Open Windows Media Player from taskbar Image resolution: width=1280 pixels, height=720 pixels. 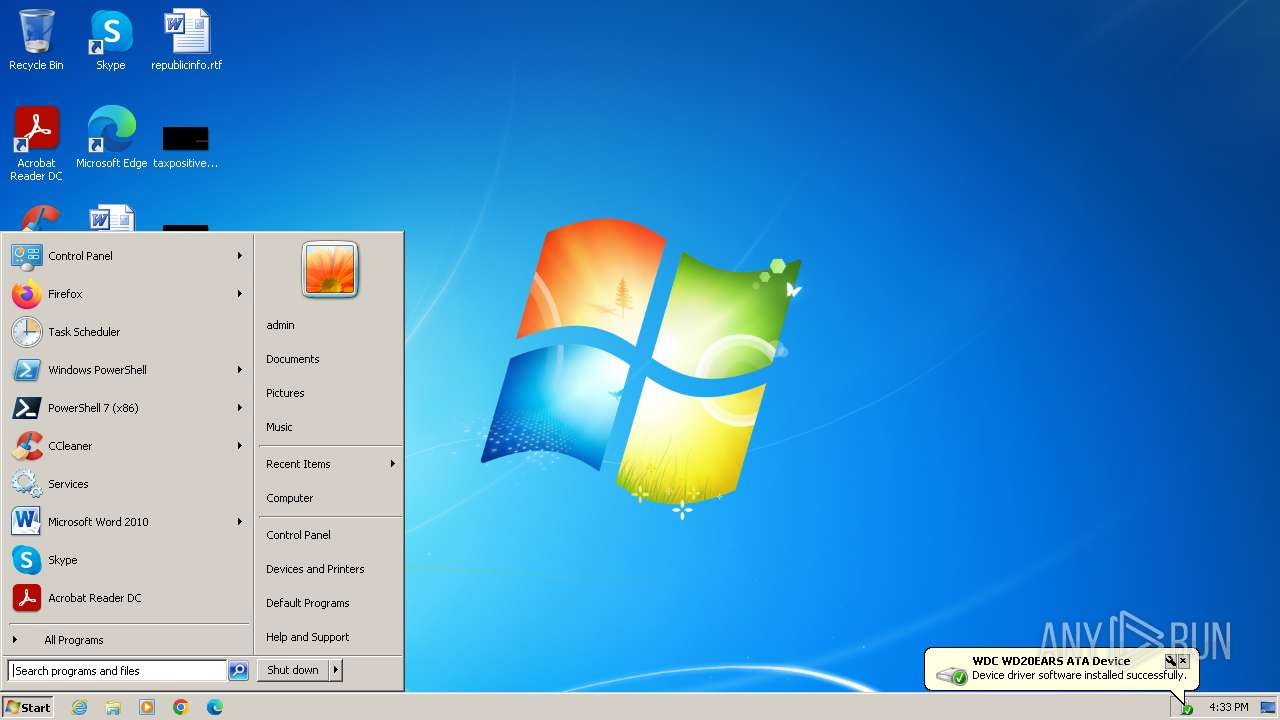click(147, 707)
